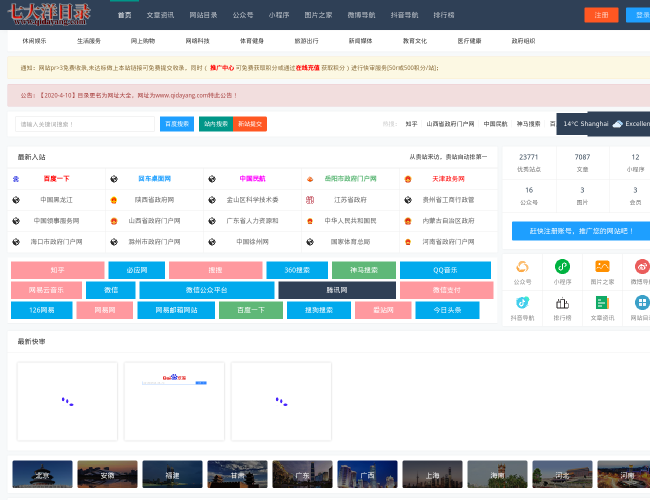Click the national emblem icon beside 天津政务网
Screen dimensions: 650x500
[x=408, y=179]
